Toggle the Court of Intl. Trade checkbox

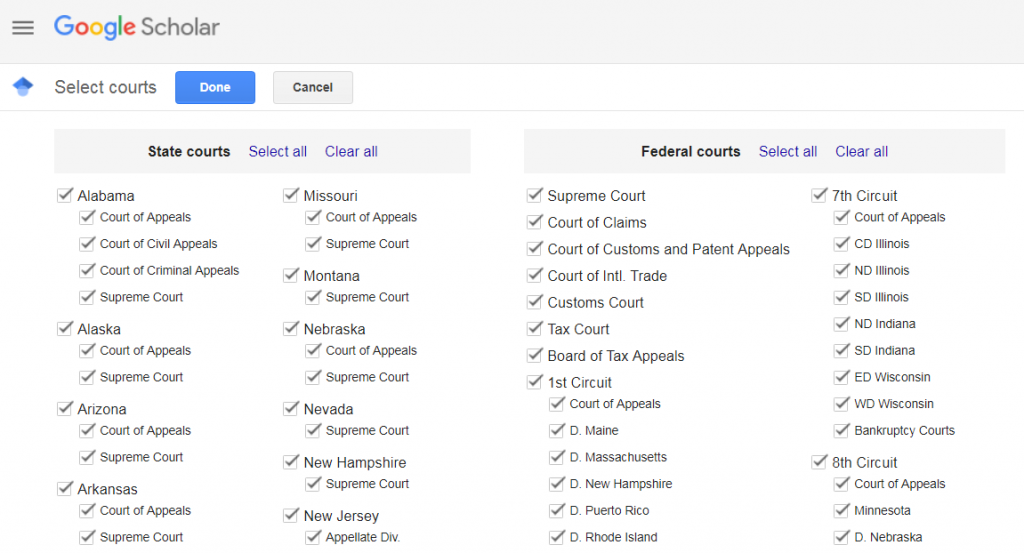pos(535,275)
